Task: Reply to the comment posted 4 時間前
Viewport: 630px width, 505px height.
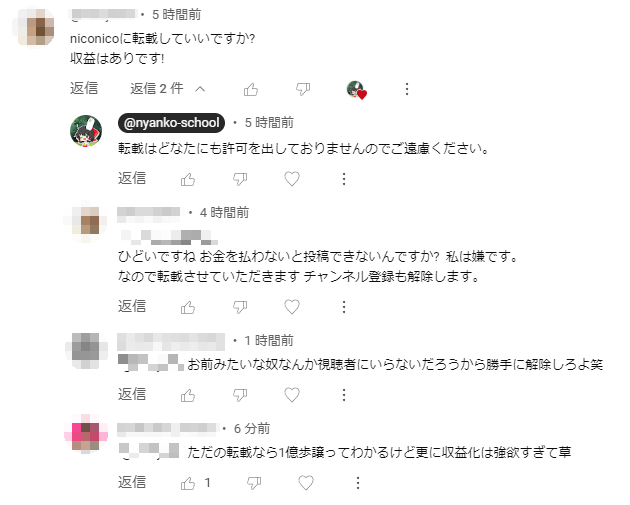Action: (x=132, y=307)
